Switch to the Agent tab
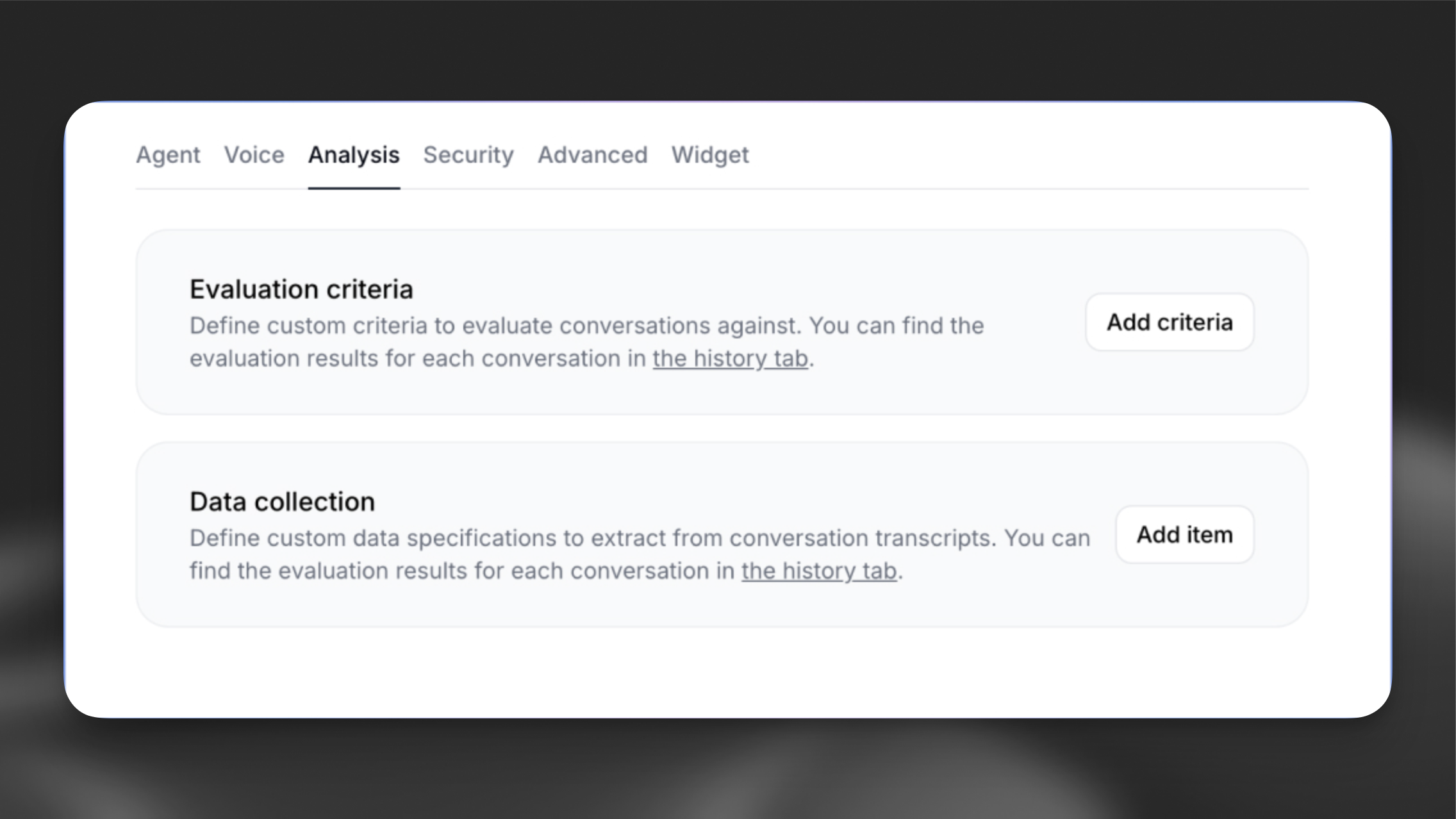 coord(168,155)
